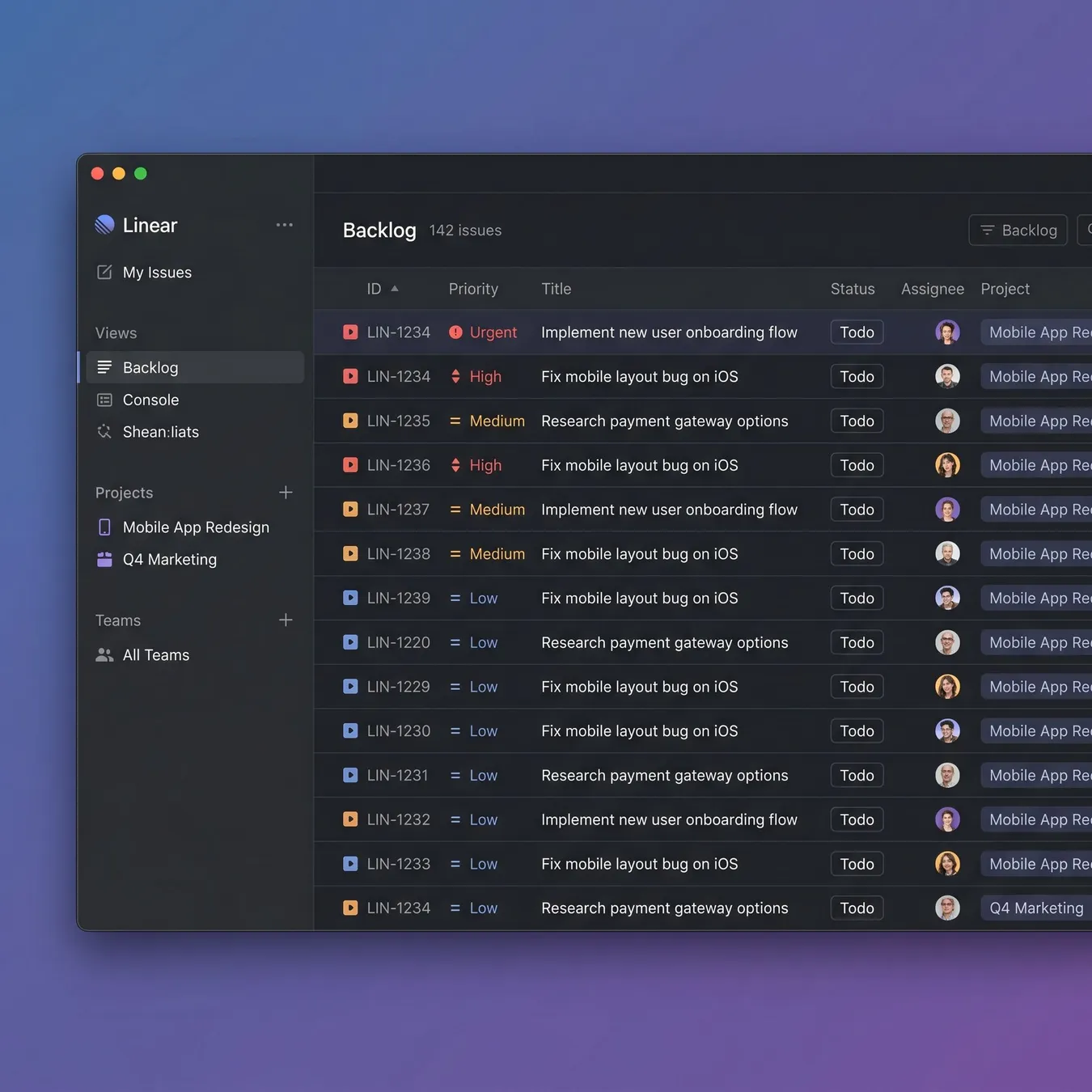The width and height of the screenshot is (1092, 1092).
Task: Click the Views section label
Action: coord(116,333)
